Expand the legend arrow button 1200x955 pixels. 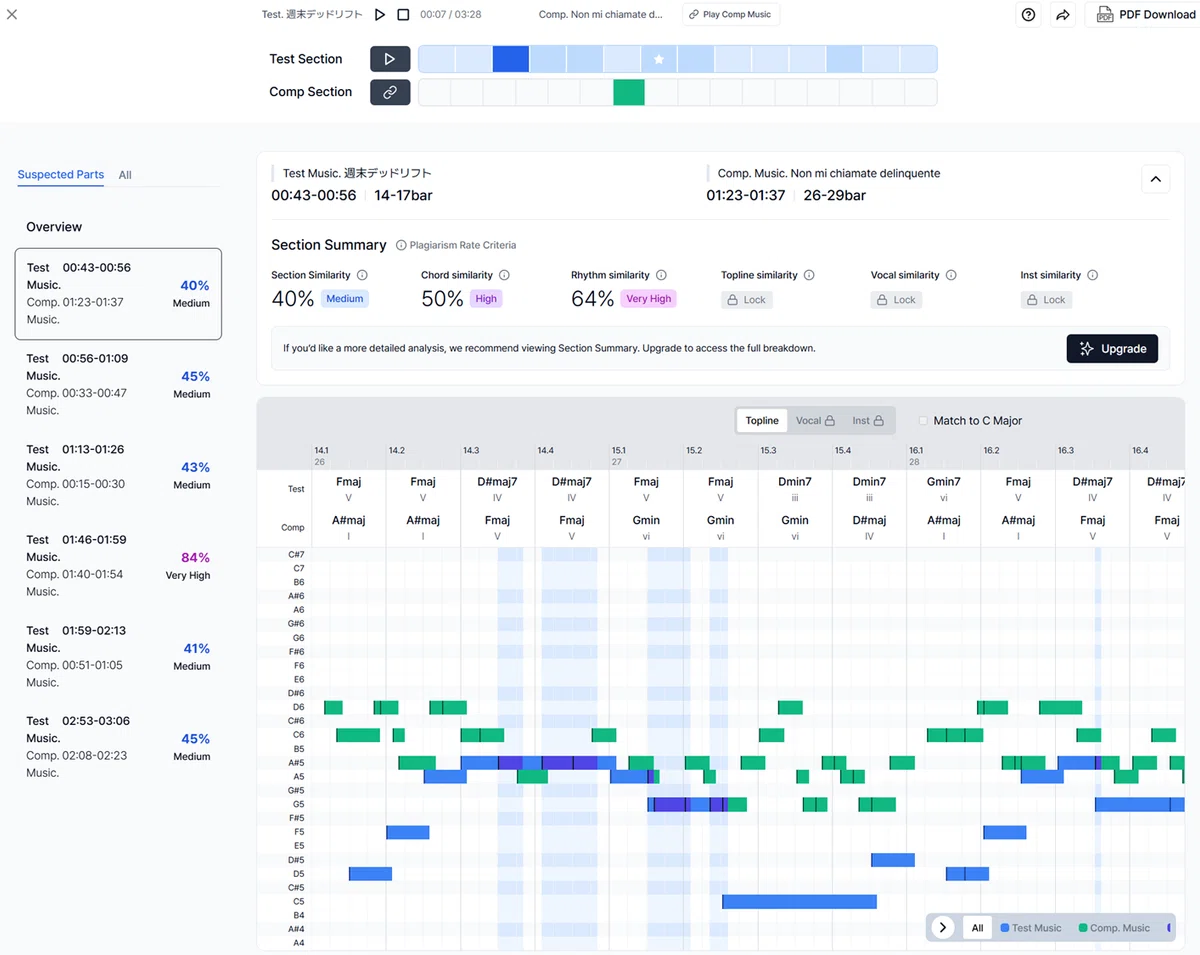(942, 927)
